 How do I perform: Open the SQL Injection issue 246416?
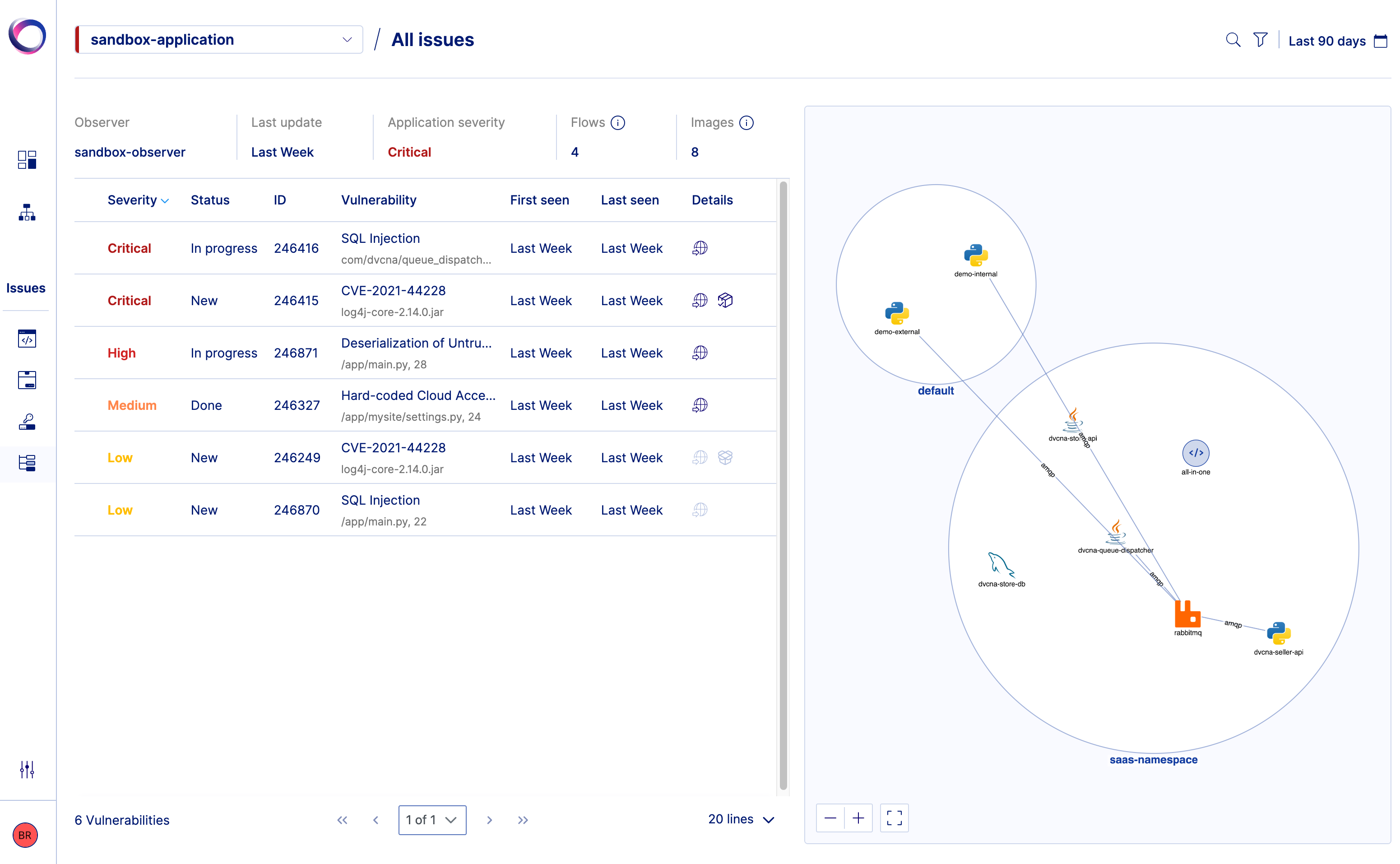click(x=380, y=238)
